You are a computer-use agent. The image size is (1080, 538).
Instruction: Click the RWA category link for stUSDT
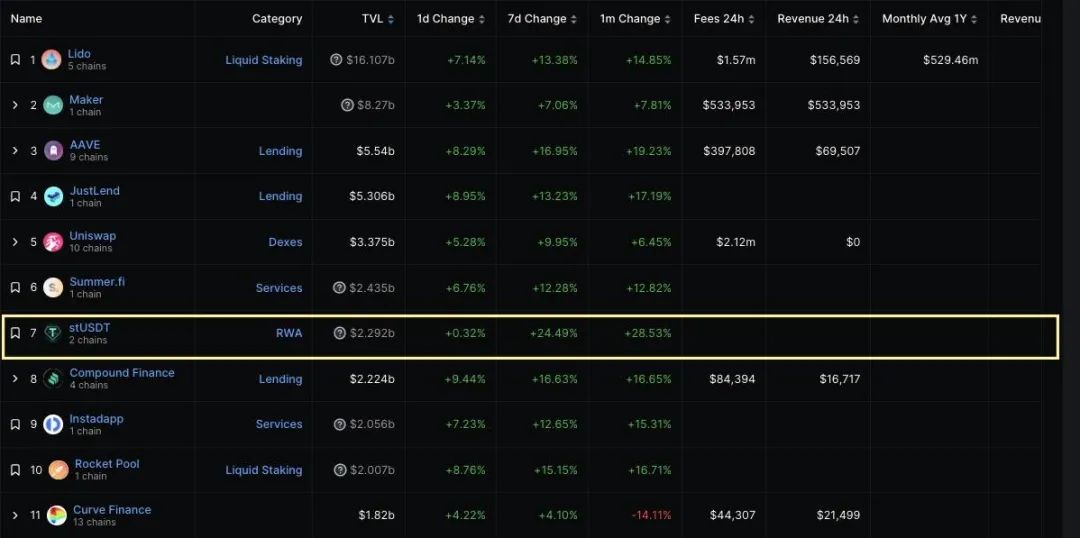coord(289,333)
